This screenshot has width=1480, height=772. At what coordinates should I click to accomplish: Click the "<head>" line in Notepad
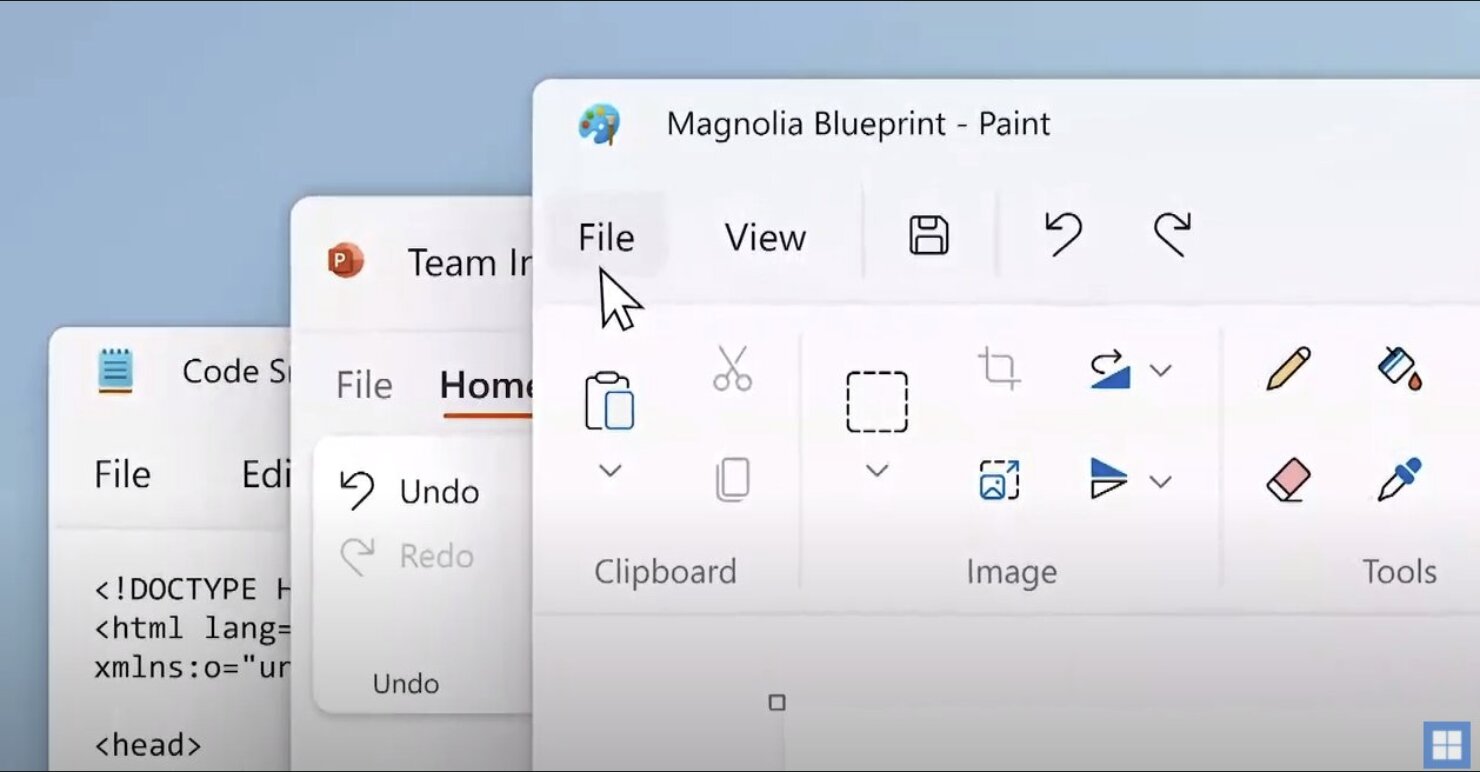[x=148, y=745]
